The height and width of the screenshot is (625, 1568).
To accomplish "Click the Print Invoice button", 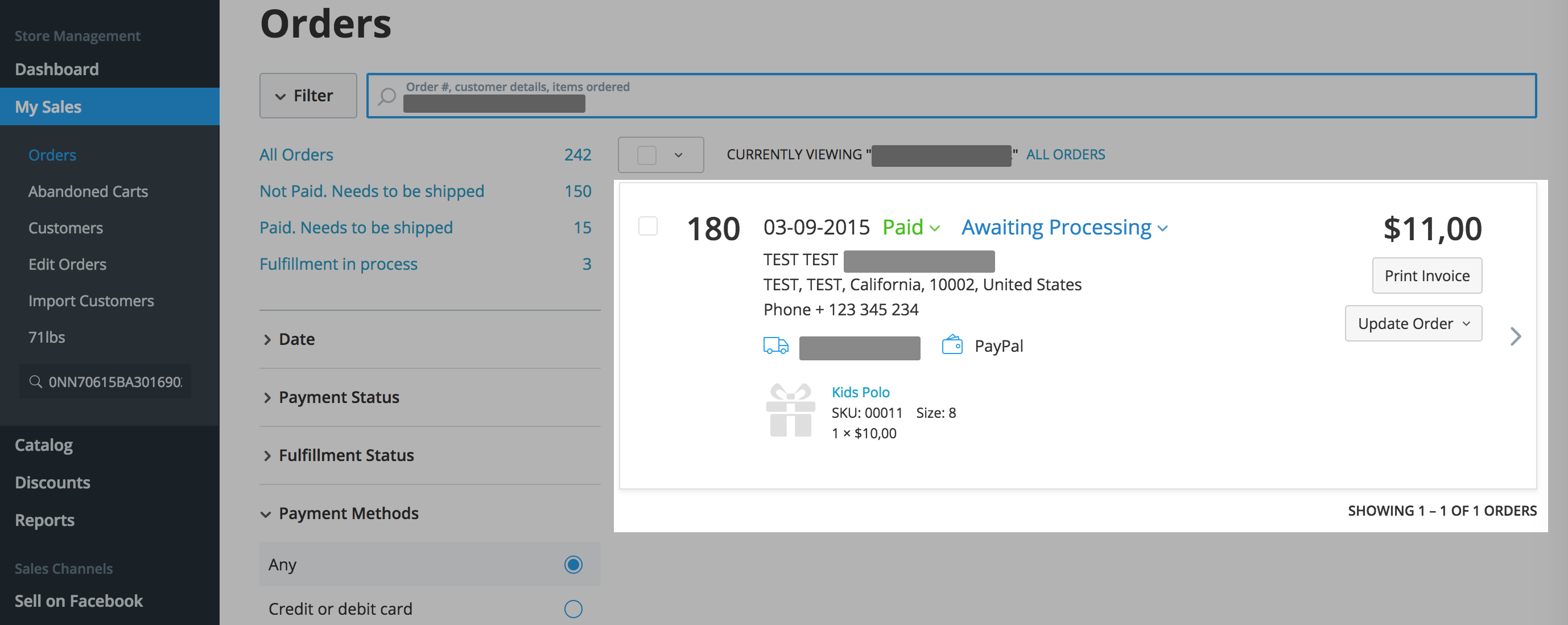I will click(1426, 276).
